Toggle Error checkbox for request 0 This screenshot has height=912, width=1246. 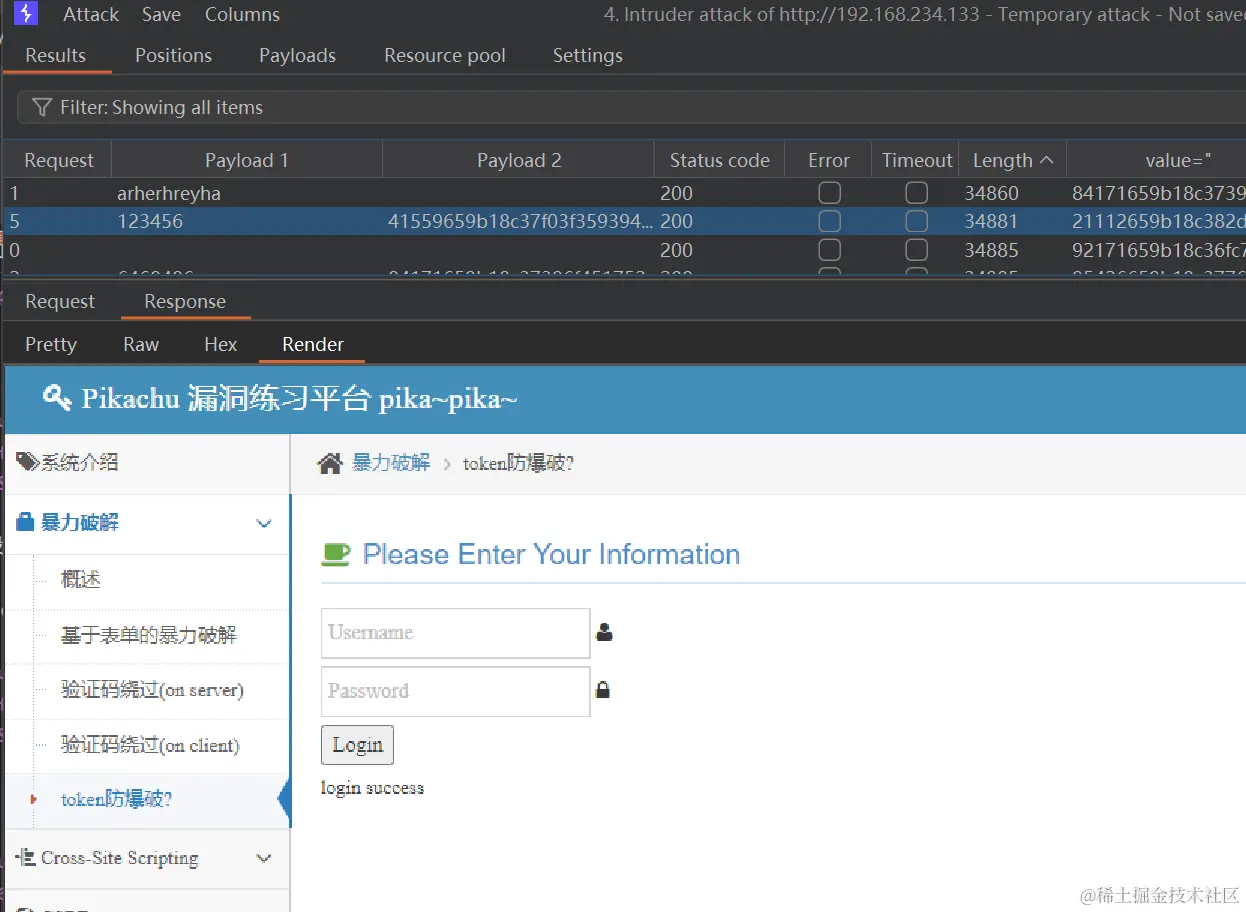tap(829, 250)
